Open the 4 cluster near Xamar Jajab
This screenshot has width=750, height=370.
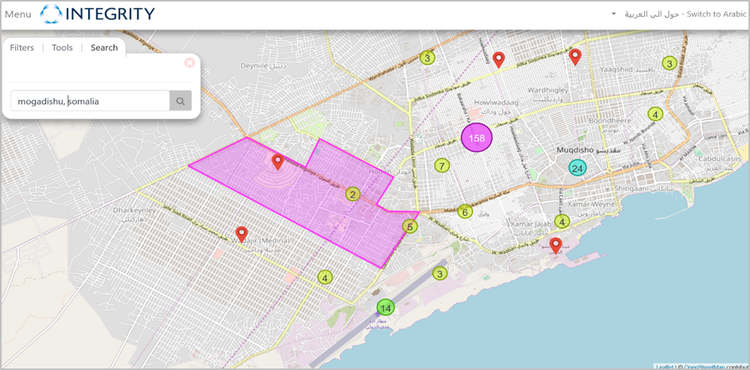(562, 222)
